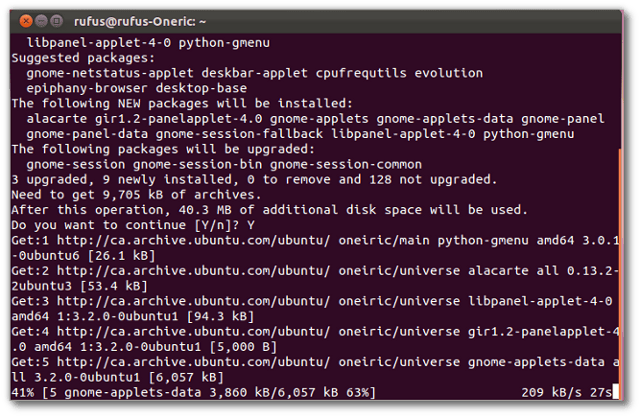Open the Get:4 ca.archive.ubuntu.com URL
The image size is (640, 417).
point(193,332)
